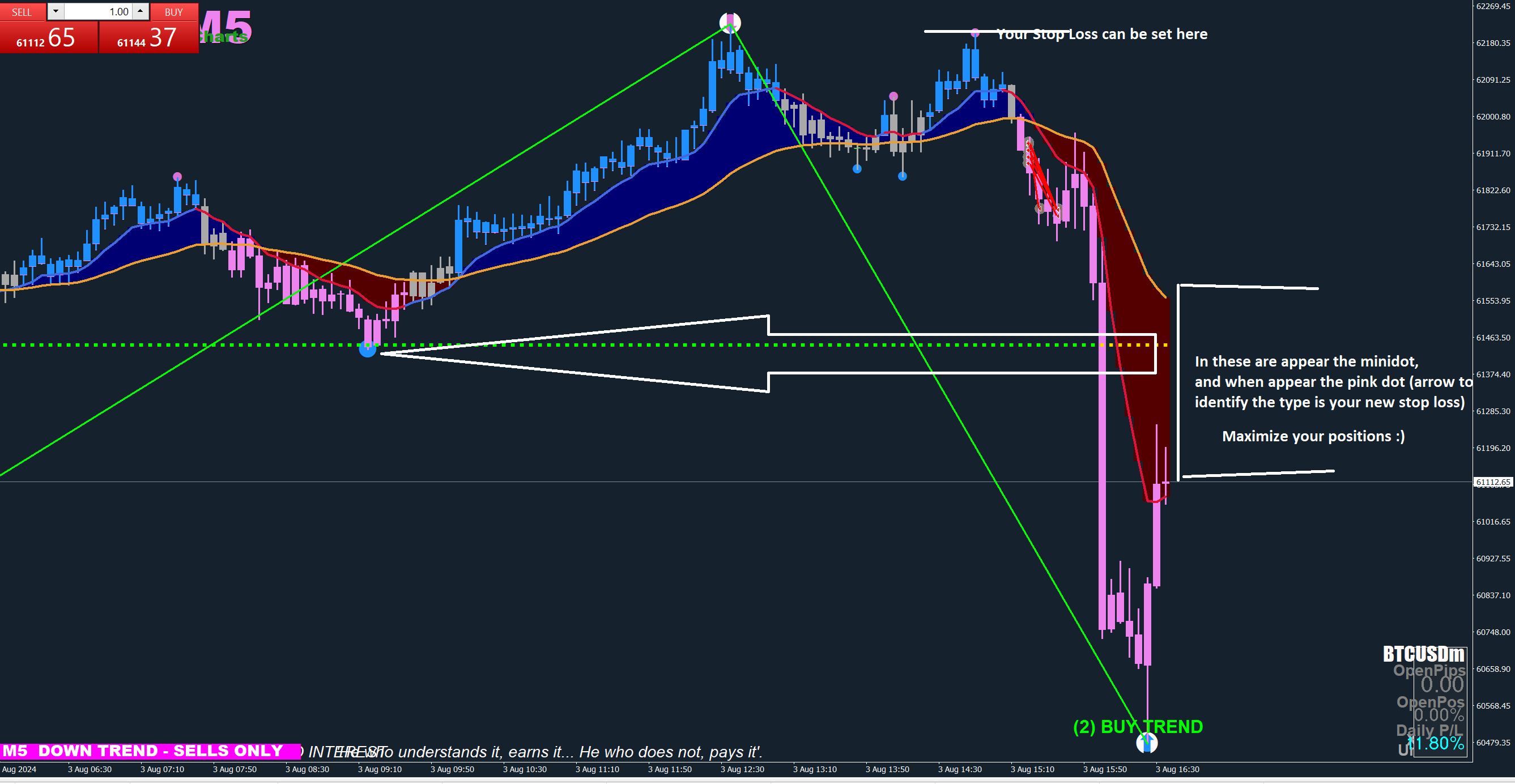This screenshot has height=784, width=1515.
Task: Click 'Maximize your positions :)' text label
Action: (x=1313, y=436)
